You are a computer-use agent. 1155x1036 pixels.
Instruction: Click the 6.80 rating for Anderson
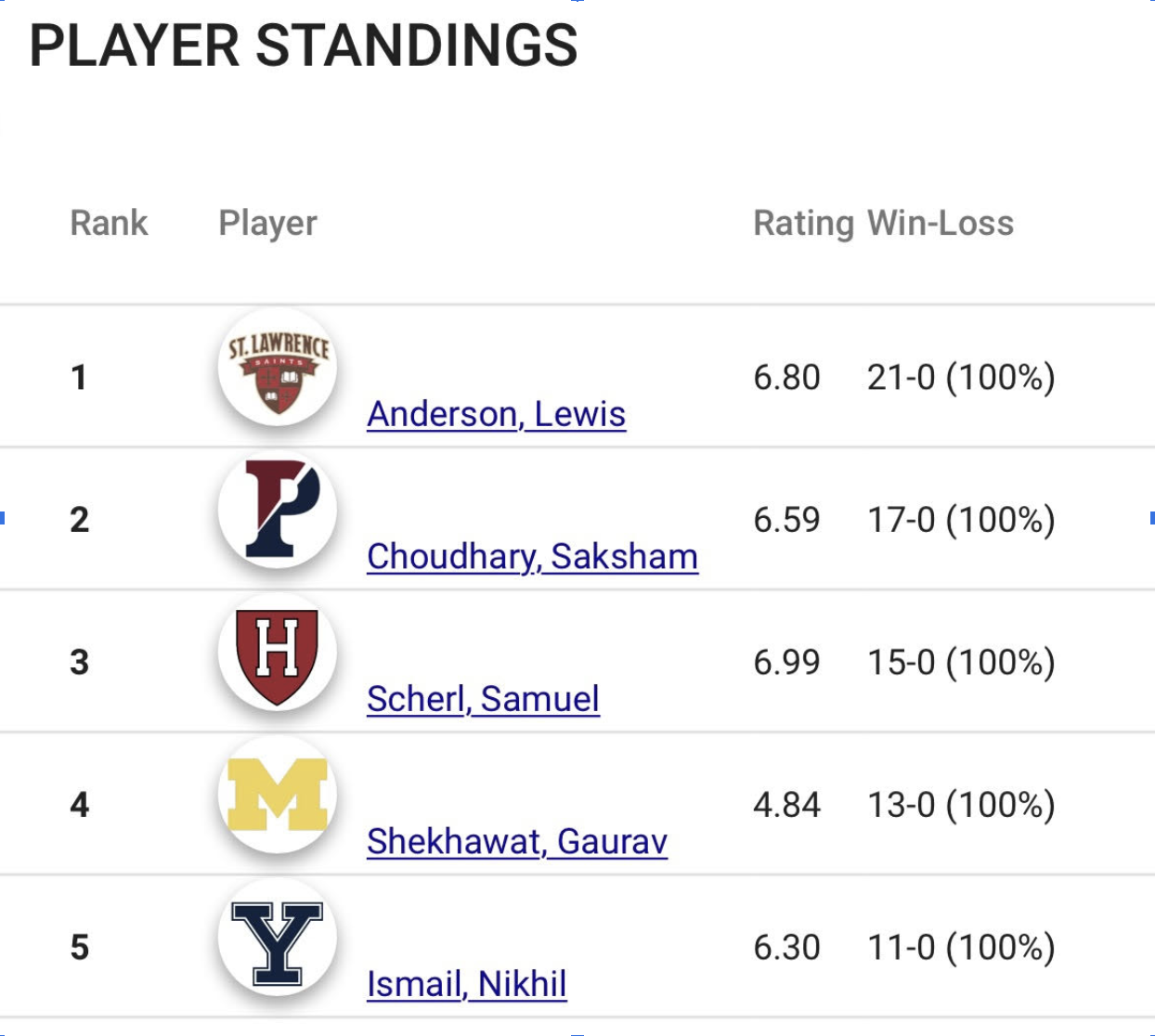coord(786,377)
